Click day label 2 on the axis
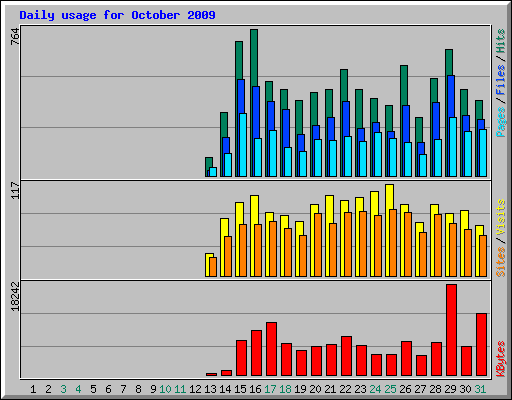The height and width of the screenshot is (400, 512). tap(48, 389)
